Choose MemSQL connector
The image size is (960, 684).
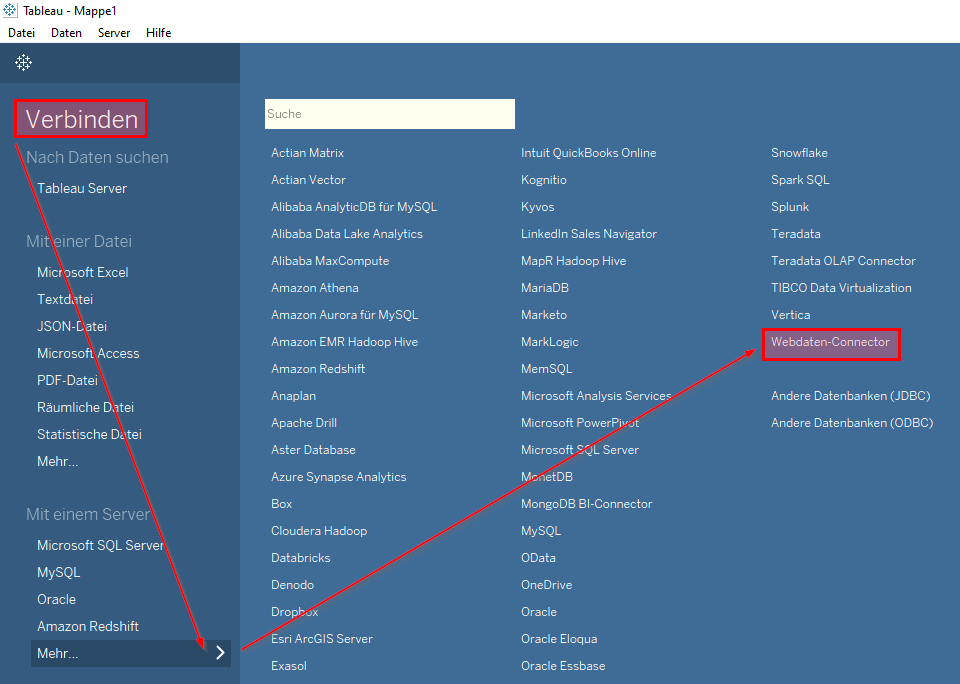coord(547,368)
